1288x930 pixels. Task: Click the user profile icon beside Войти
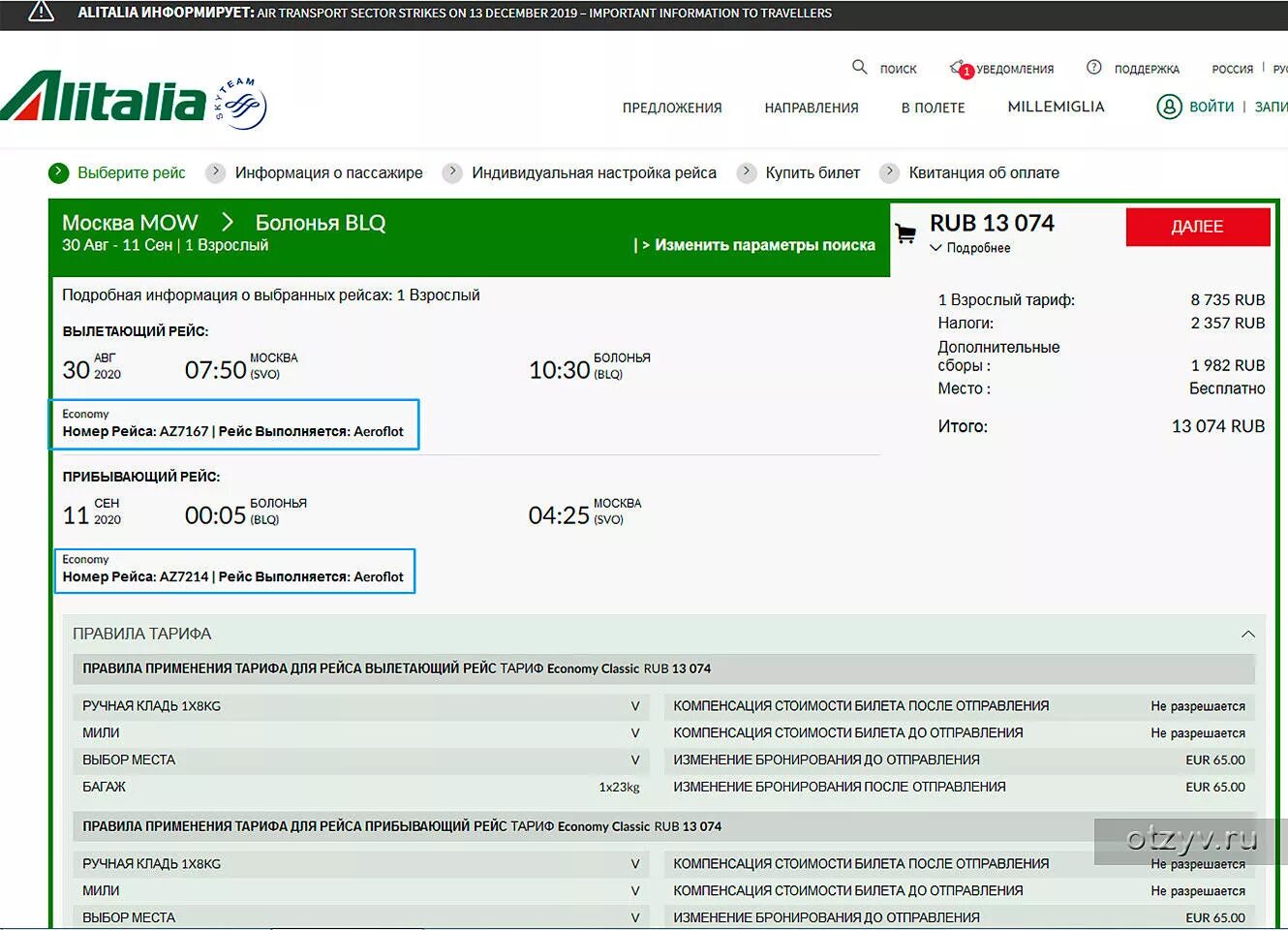(1169, 107)
